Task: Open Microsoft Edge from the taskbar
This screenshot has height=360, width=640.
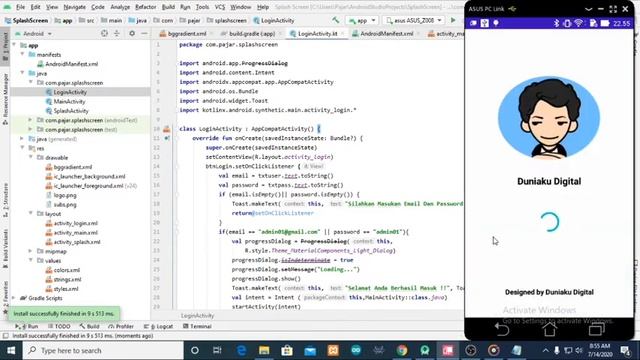Action: point(241,351)
